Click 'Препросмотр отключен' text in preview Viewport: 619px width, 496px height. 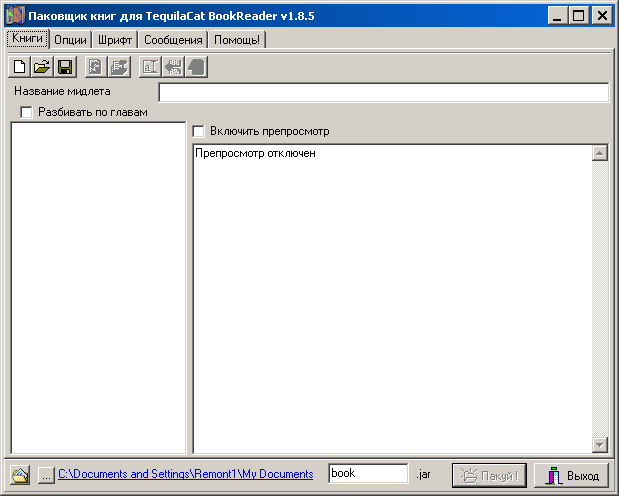point(255,153)
